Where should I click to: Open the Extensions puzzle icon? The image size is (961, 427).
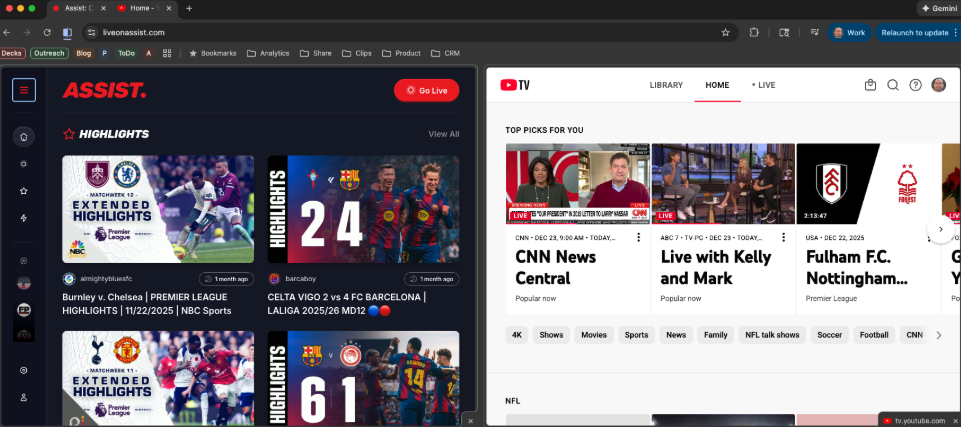[754, 32]
